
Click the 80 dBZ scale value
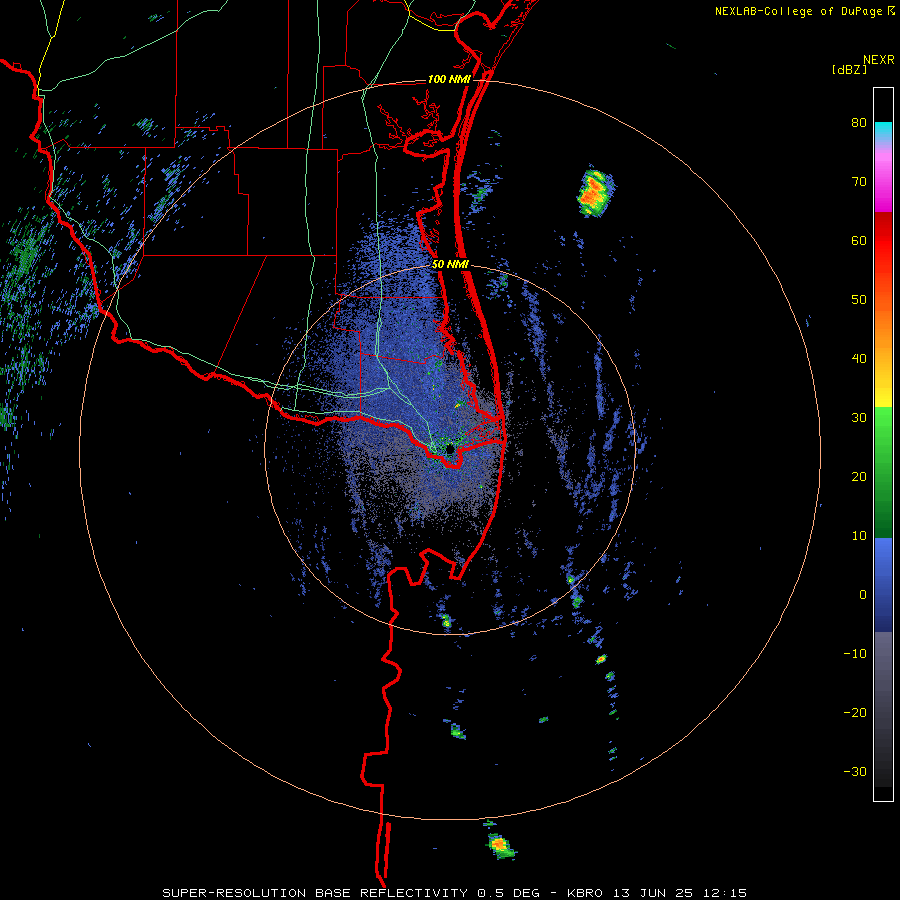click(859, 123)
